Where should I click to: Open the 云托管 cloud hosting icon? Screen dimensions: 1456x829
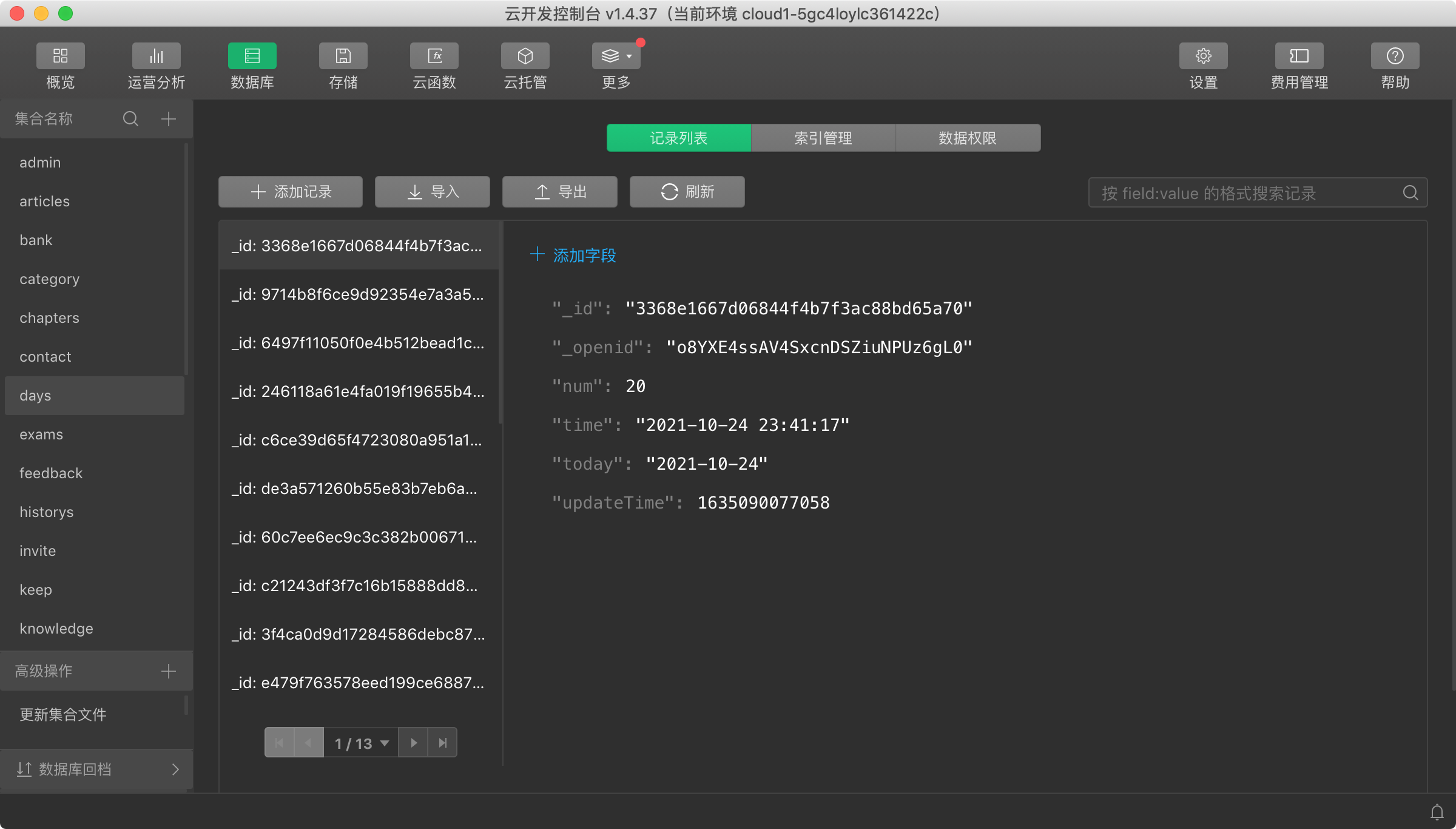point(525,56)
